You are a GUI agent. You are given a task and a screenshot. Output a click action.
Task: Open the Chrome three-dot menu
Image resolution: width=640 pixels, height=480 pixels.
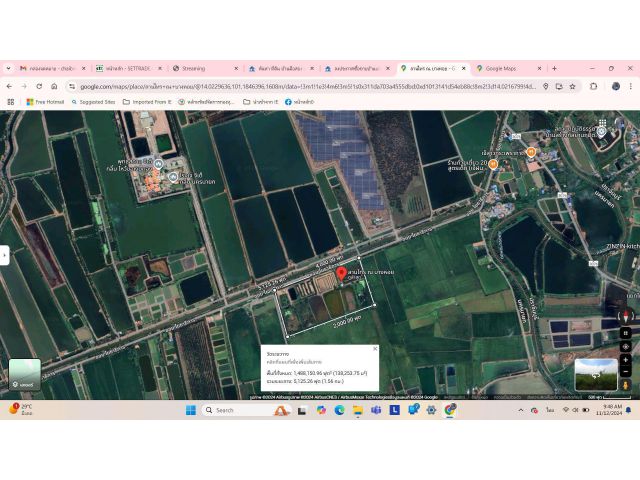pyautogui.click(x=630, y=86)
